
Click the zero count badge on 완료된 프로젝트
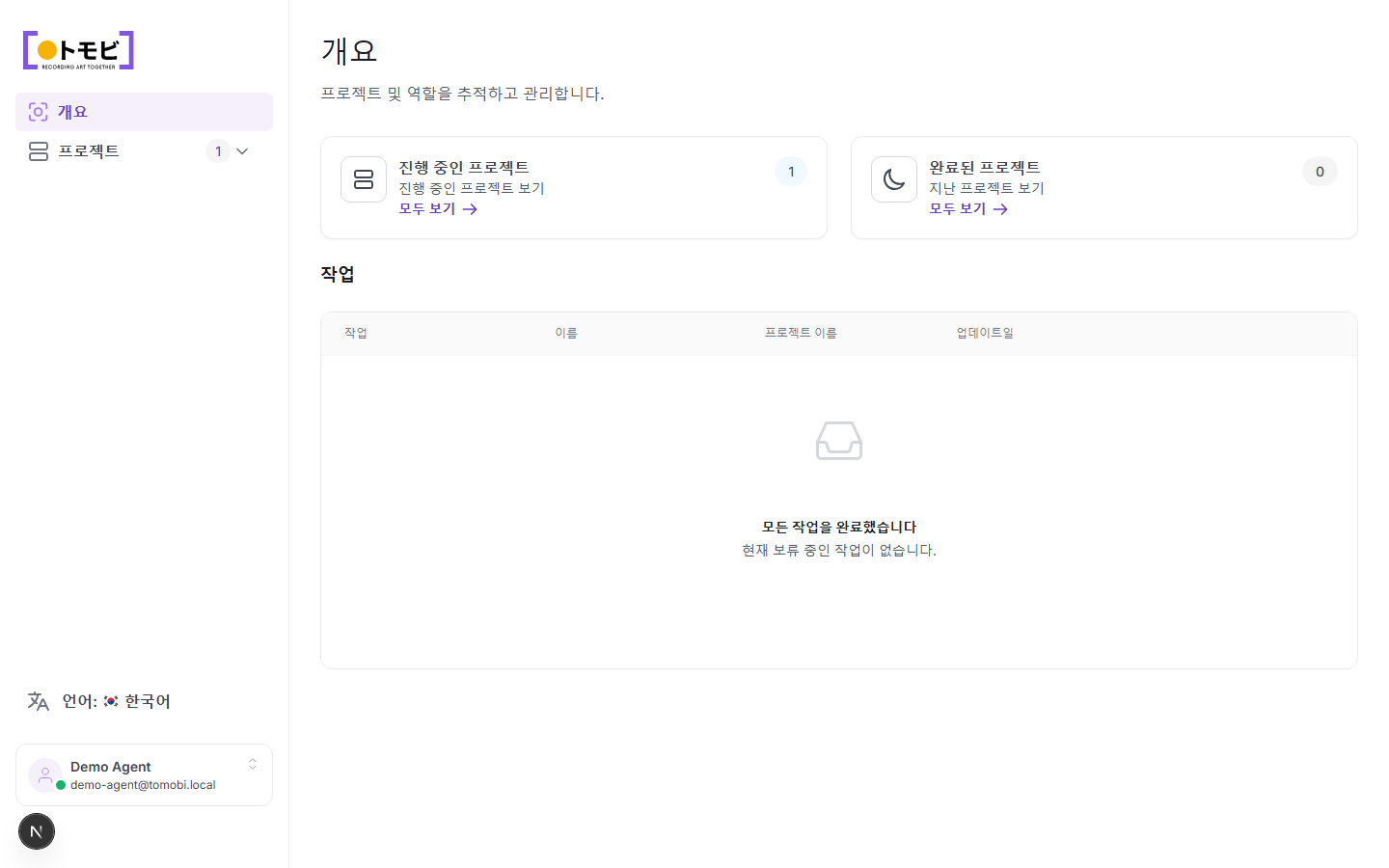coord(1320,172)
